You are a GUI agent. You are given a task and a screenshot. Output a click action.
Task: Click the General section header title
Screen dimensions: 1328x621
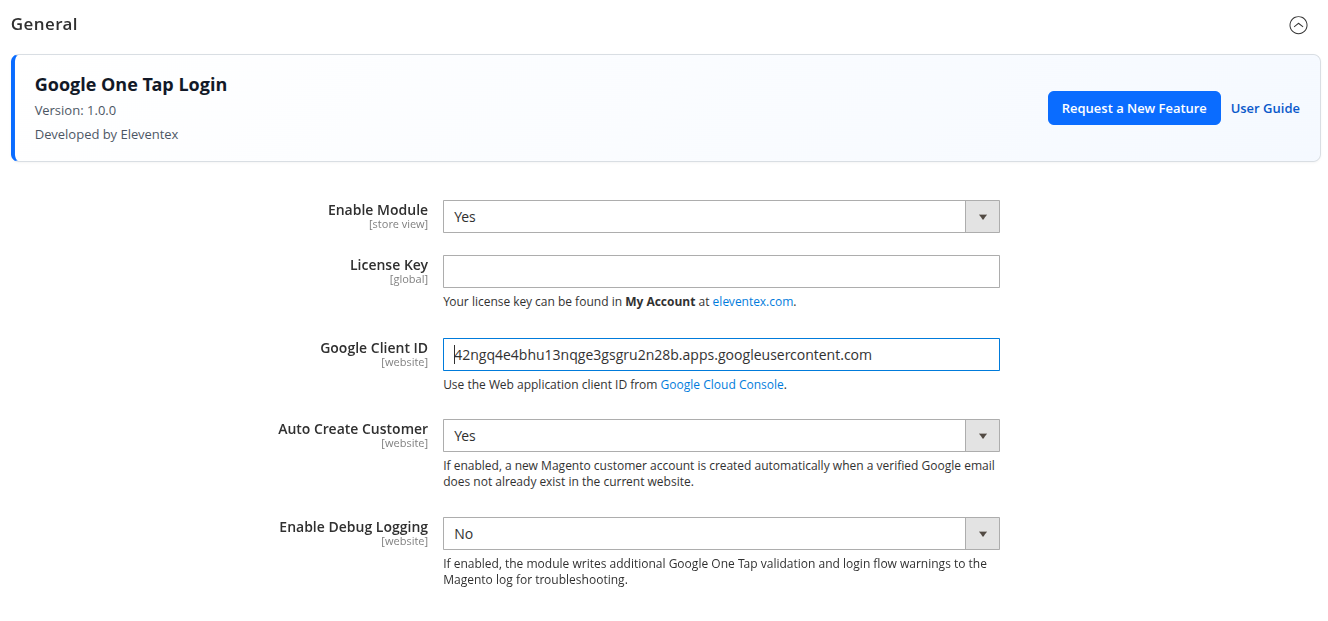point(44,24)
